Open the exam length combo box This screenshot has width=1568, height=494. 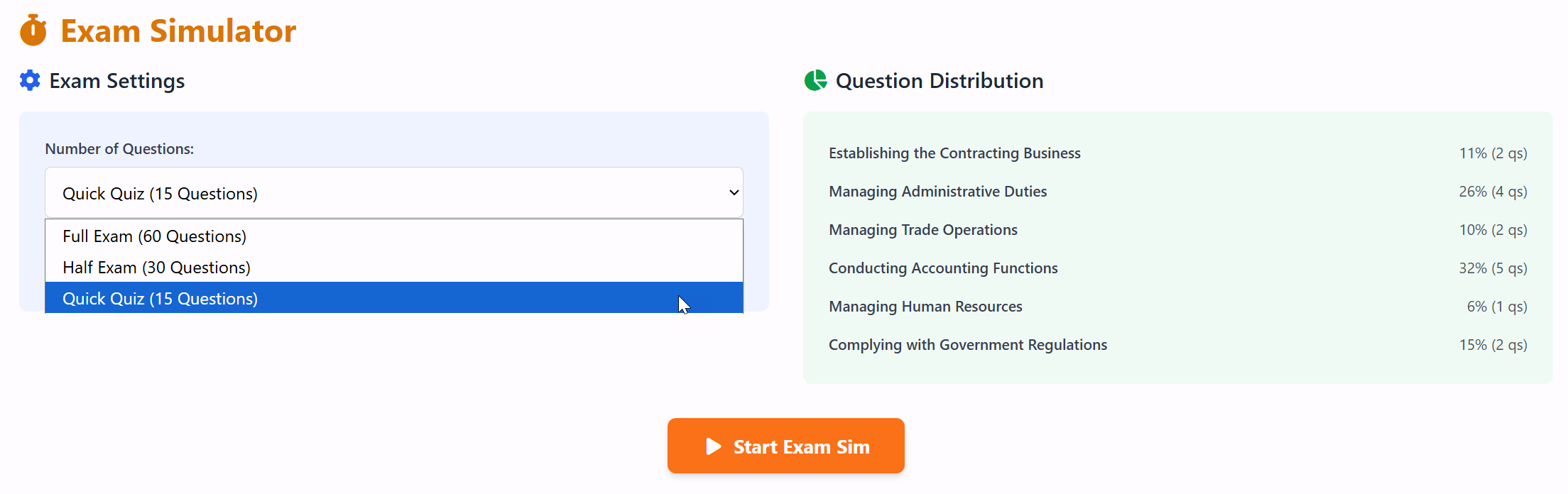pos(393,192)
